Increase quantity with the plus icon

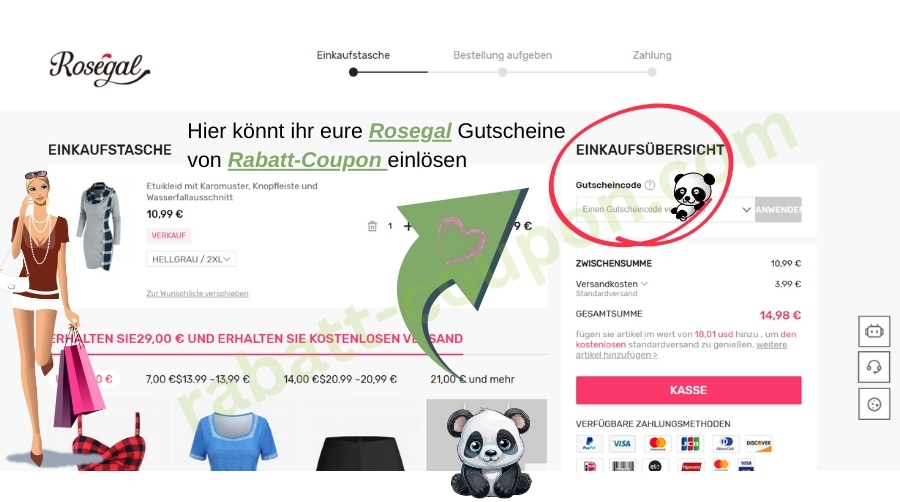coord(408,226)
